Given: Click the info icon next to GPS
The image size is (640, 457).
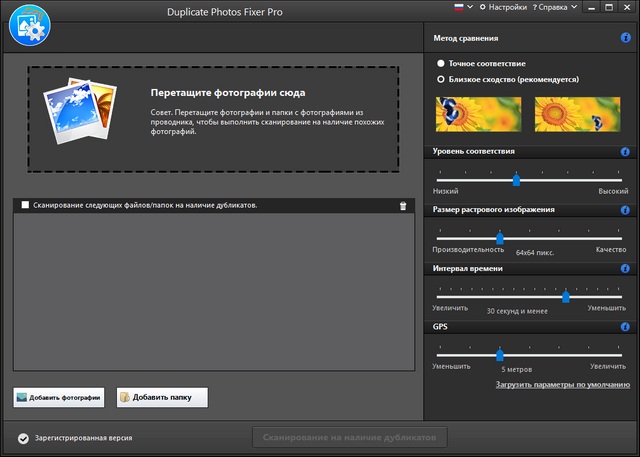Looking at the screenshot, I should point(625,327).
